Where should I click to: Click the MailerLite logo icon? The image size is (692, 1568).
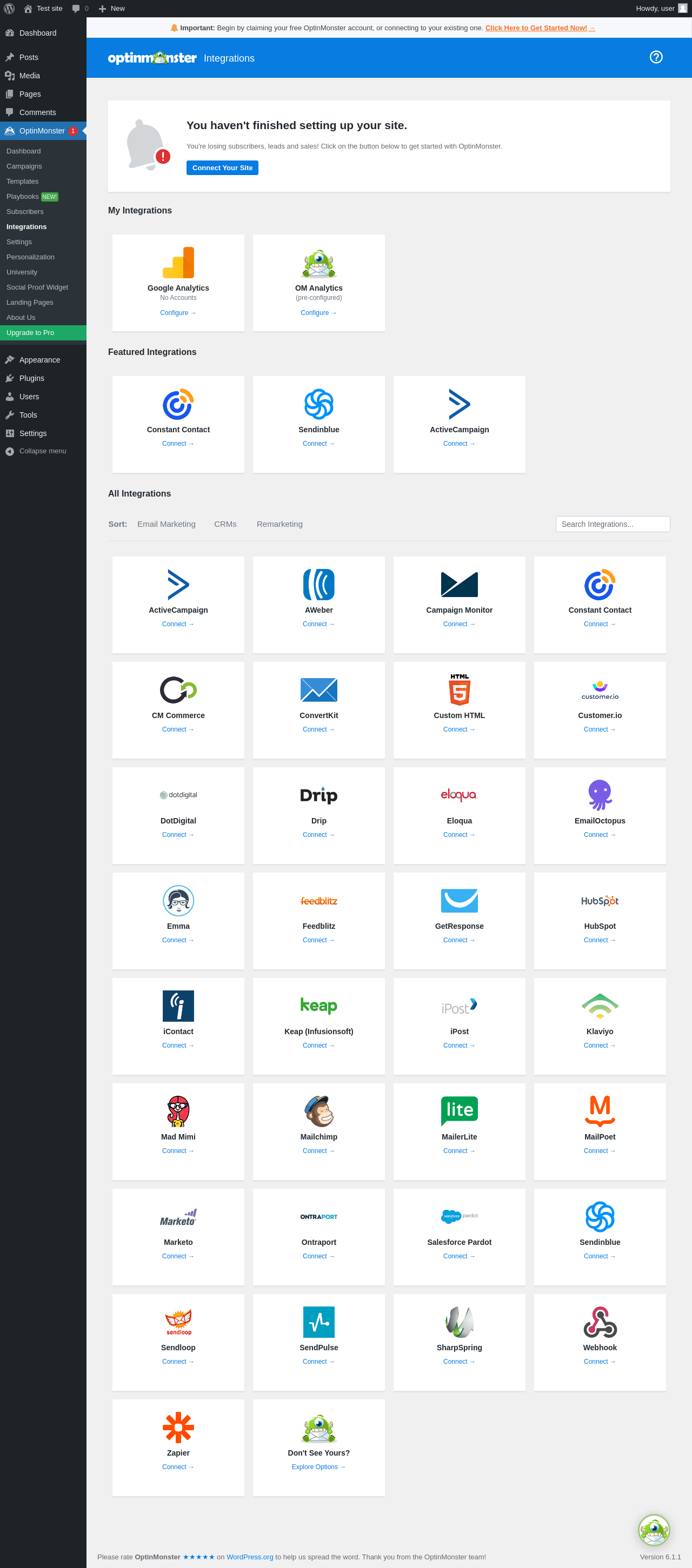coord(460,1111)
